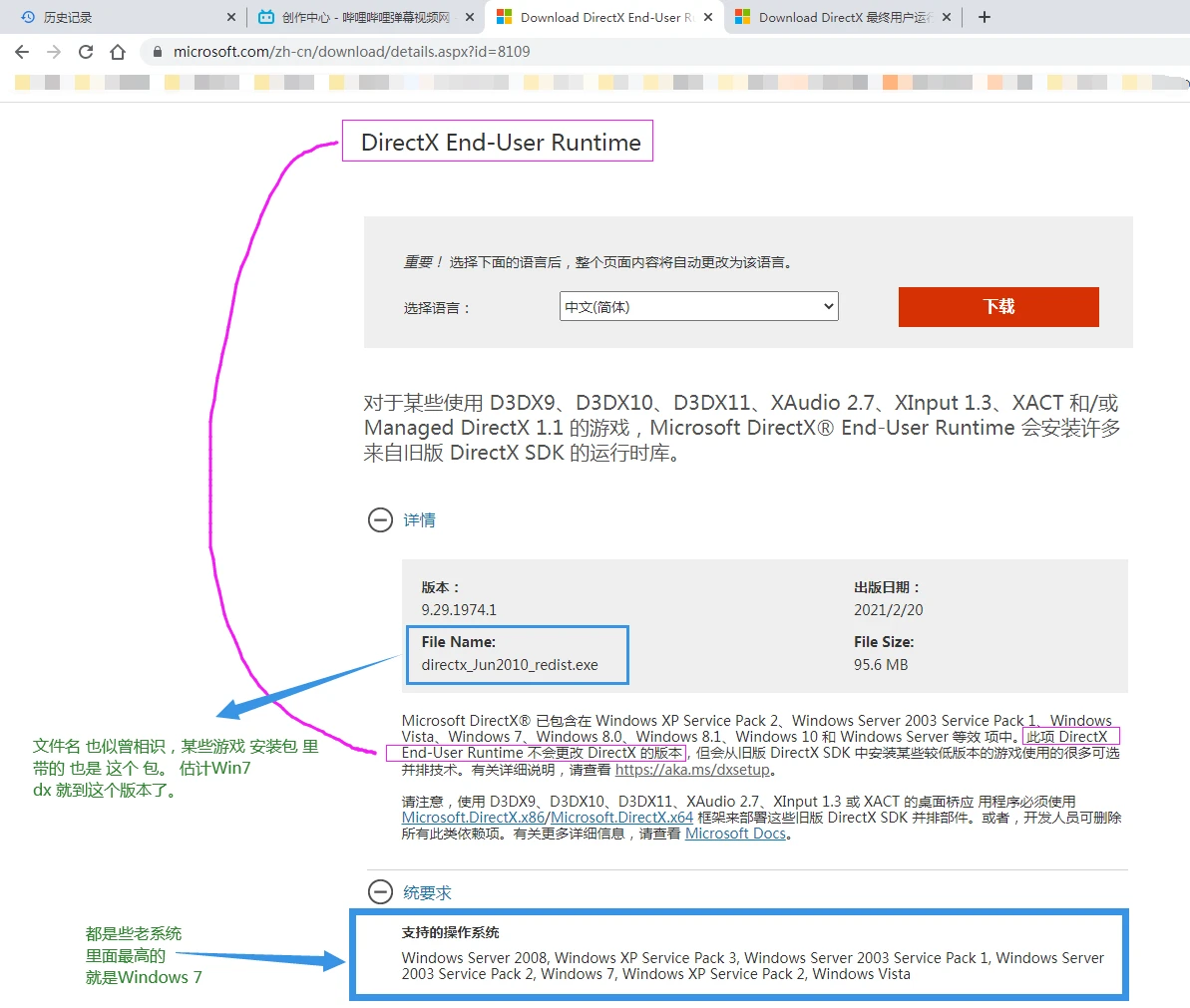Close the Download DirectX End-User tab
1190x1008 pixels.
click(708, 17)
